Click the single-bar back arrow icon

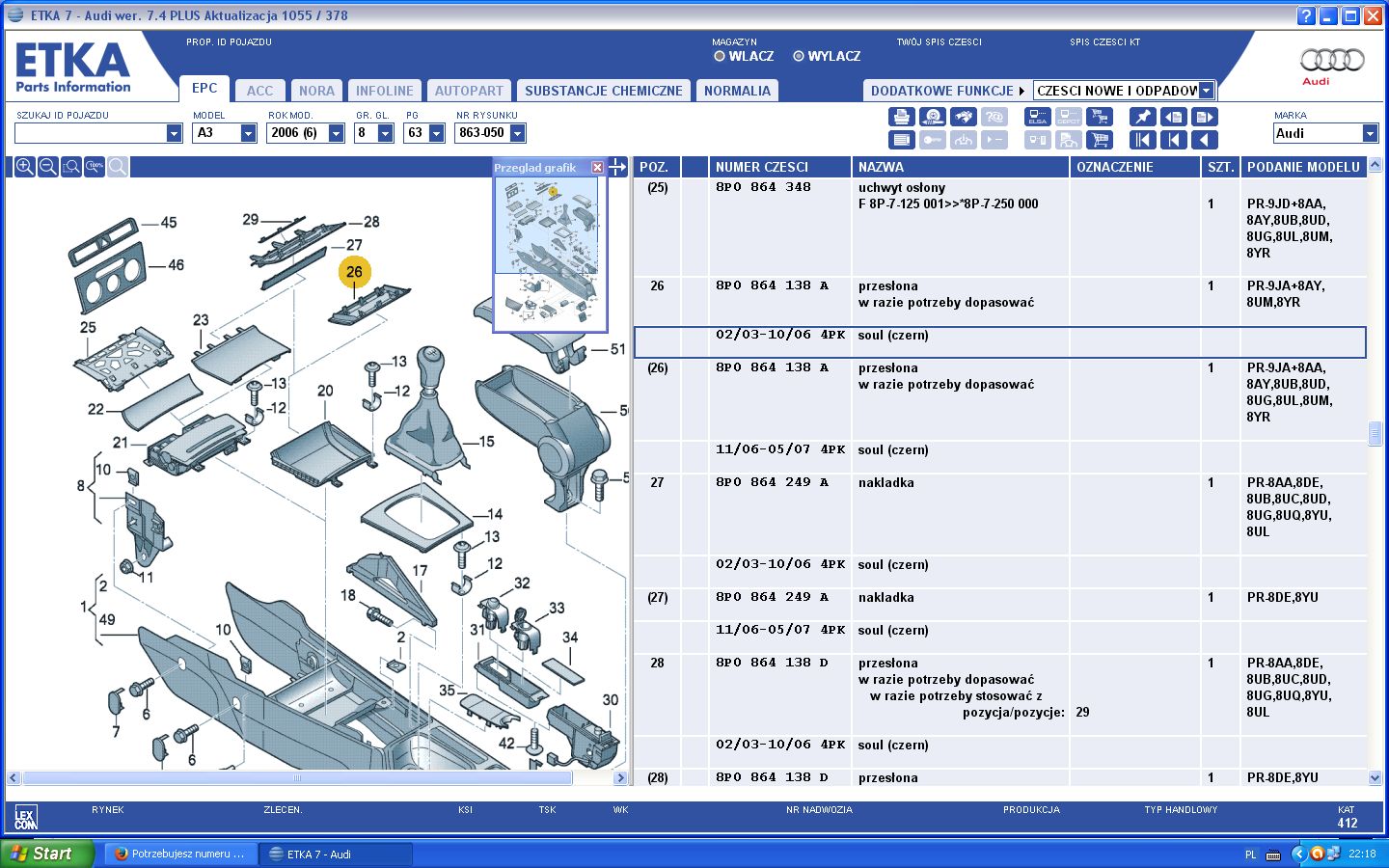tap(1173, 141)
